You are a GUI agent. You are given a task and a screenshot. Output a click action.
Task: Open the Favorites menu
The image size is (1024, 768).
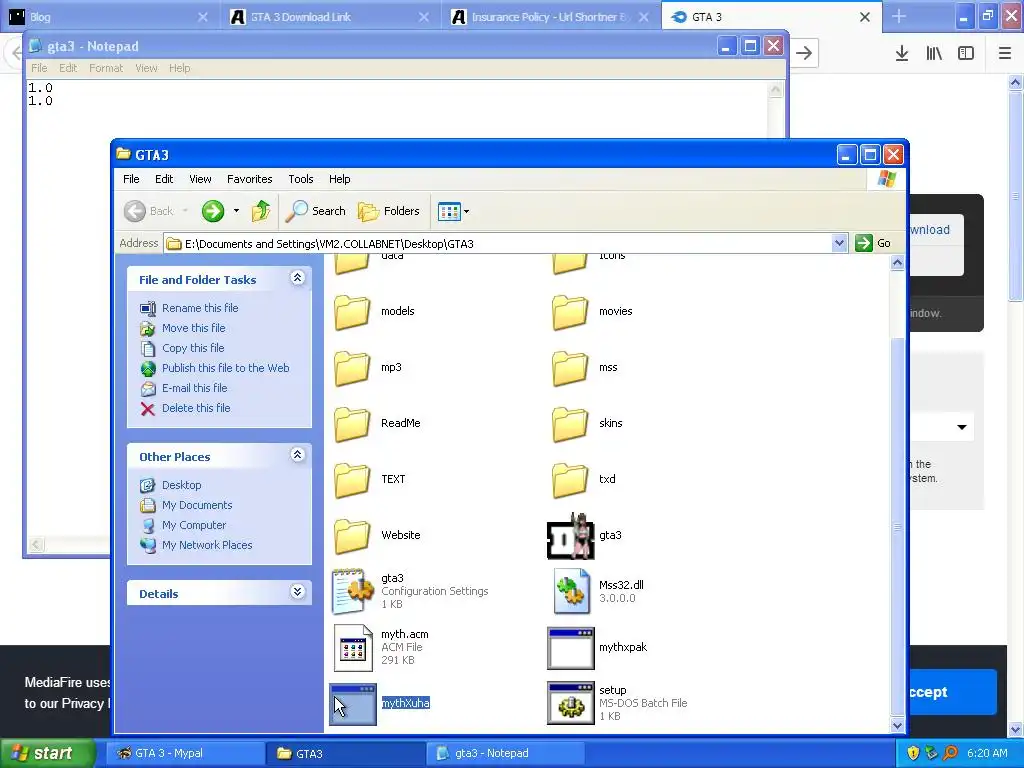[x=249, y=179]
